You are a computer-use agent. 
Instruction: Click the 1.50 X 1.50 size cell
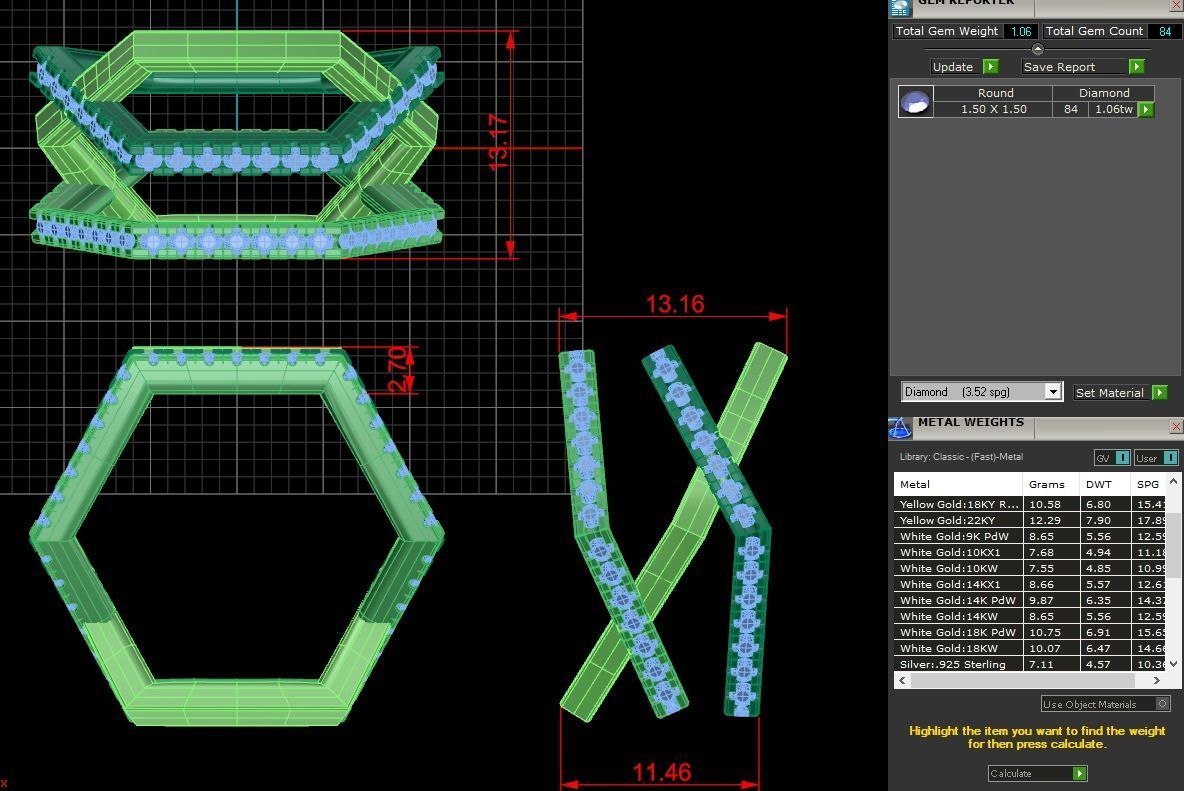tap(994, 109)
